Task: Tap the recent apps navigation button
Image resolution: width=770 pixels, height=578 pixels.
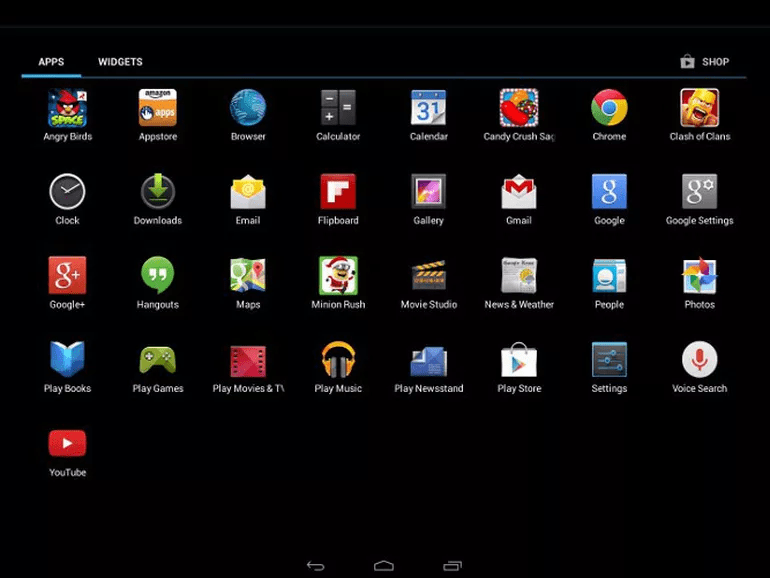Action: 452,566
